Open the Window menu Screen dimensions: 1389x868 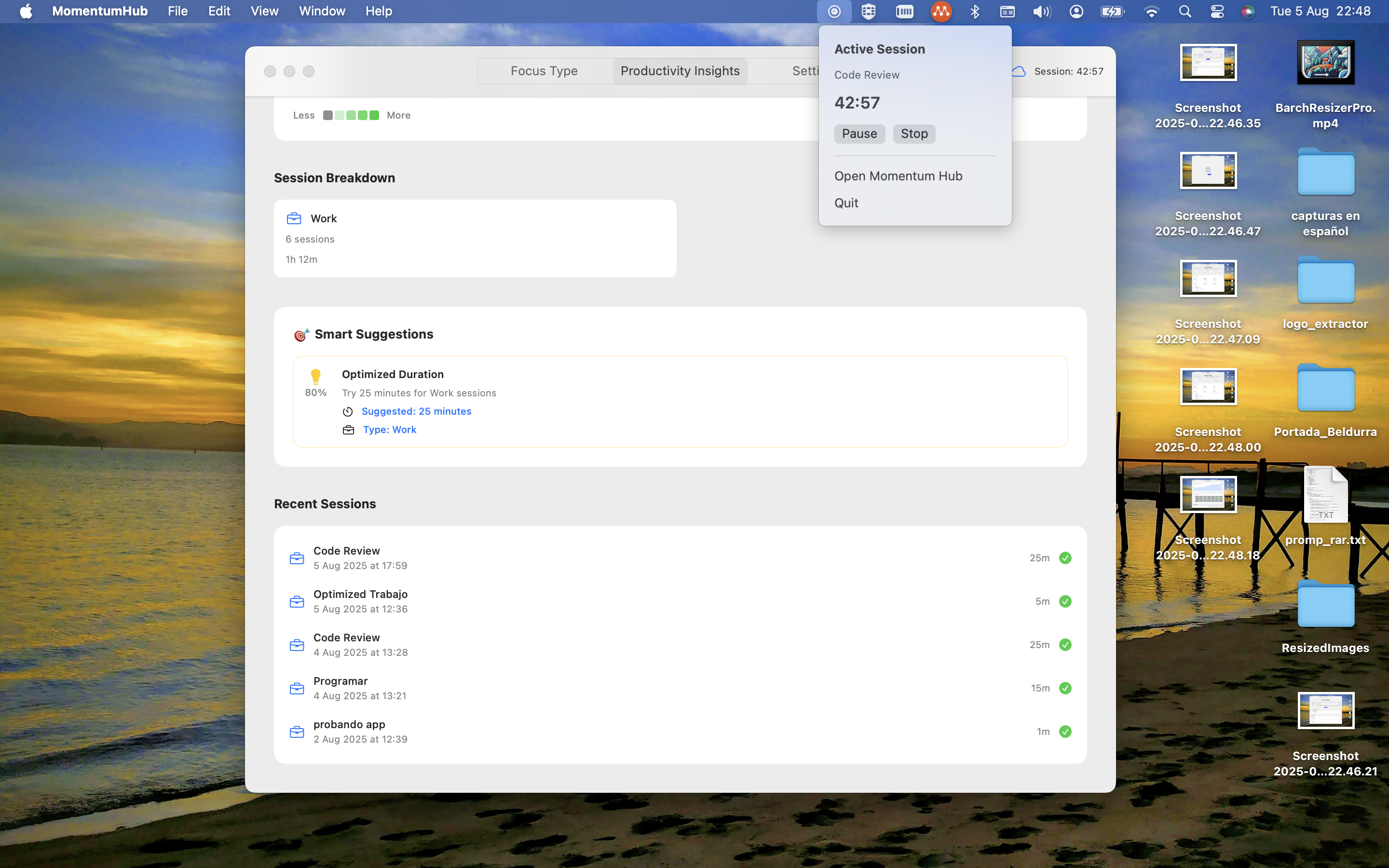pos(322,11)
